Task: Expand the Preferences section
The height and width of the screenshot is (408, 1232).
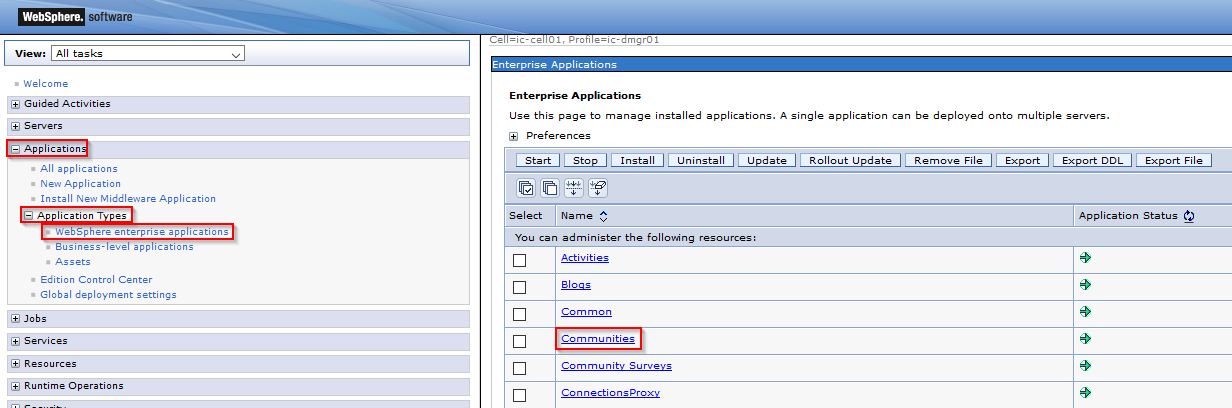Action: tap(514, 136)
